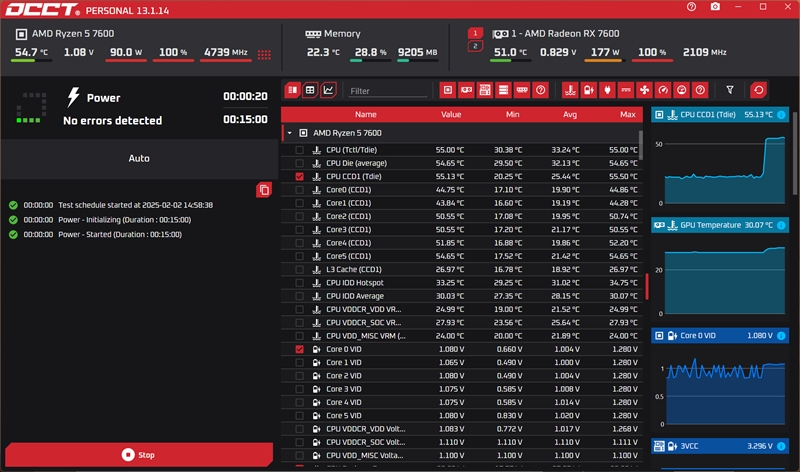
Task: Toggle motherboard sensors filter icon
Action: tap(485, 90)
